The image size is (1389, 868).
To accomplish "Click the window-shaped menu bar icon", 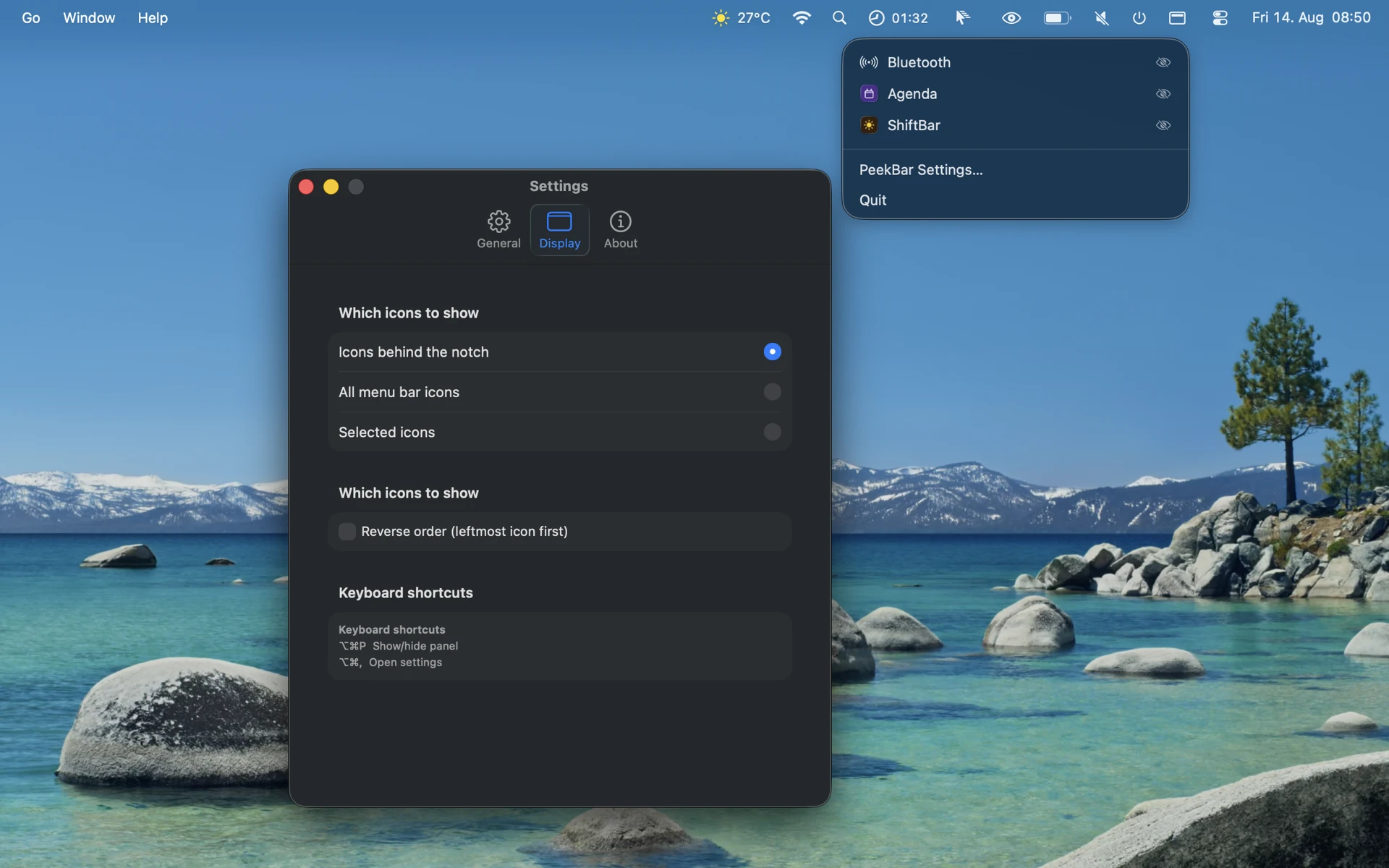I will coord(1177,18).
